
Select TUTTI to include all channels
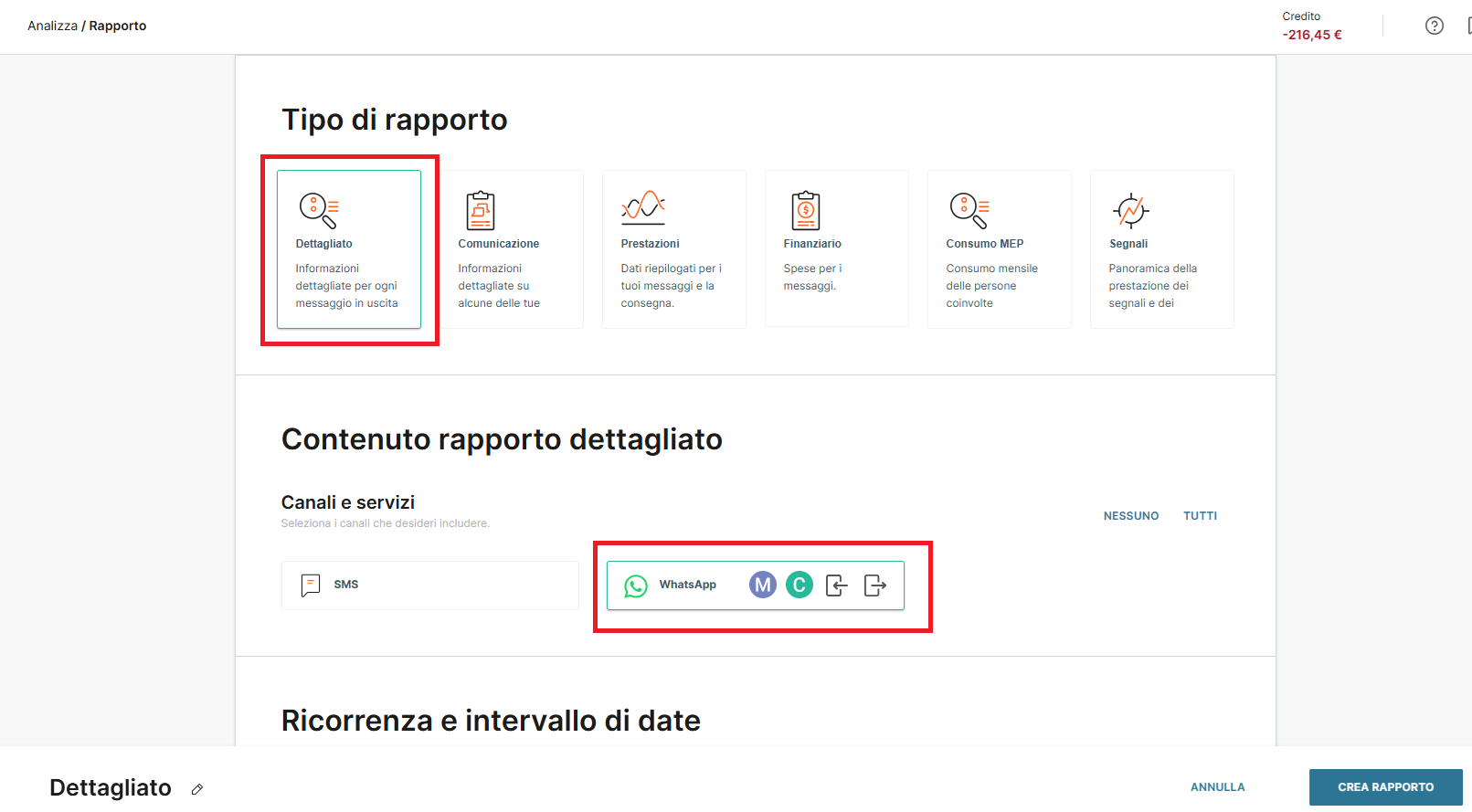(1200, 516)
